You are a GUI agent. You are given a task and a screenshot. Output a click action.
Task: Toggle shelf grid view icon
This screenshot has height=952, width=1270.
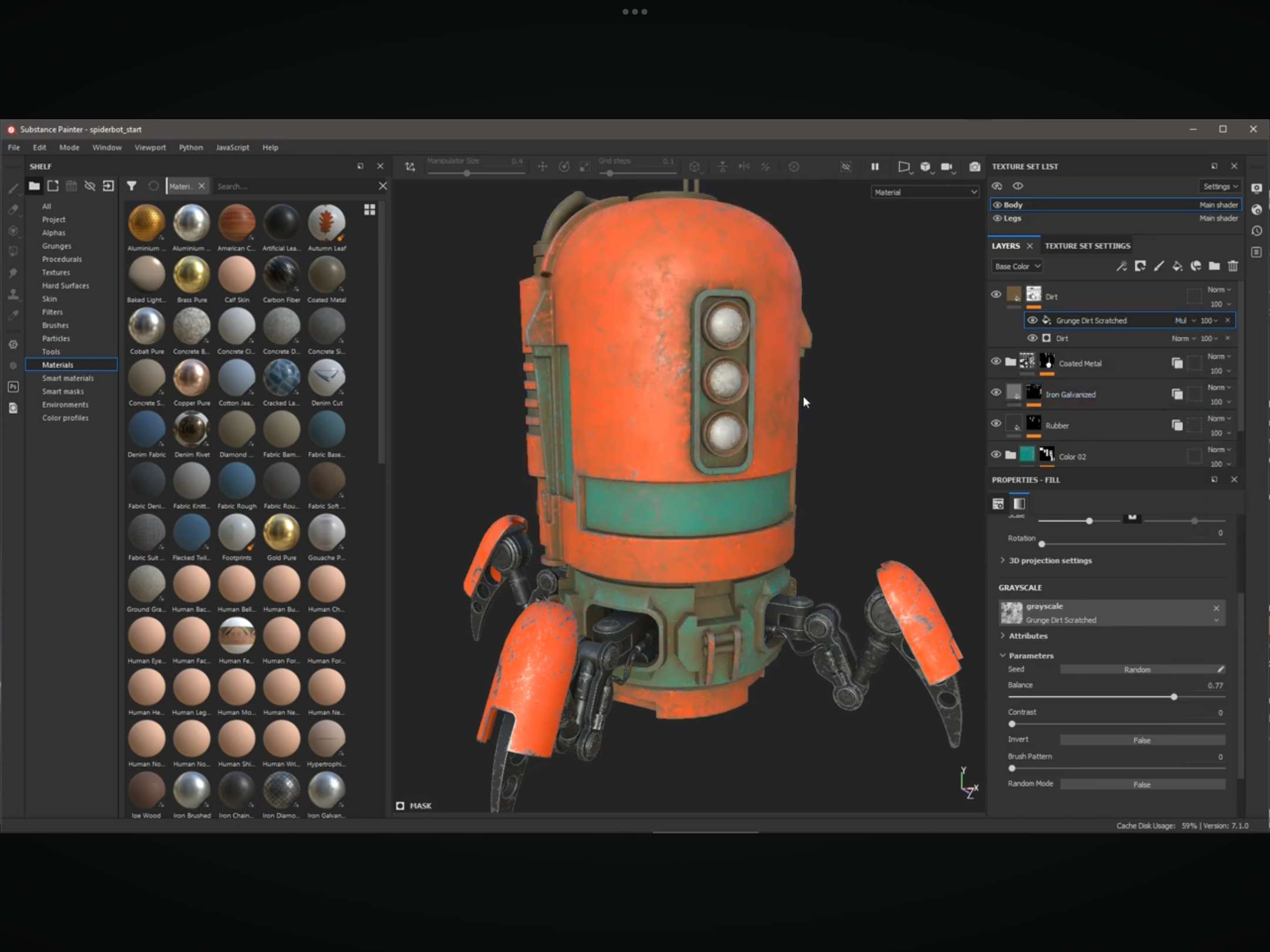pyautogui.click(x=369, y=210)
